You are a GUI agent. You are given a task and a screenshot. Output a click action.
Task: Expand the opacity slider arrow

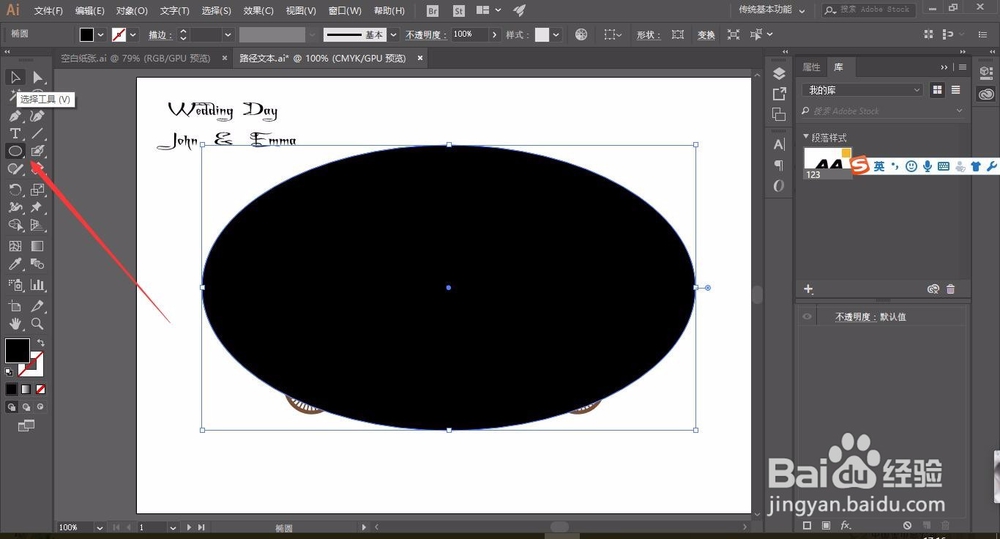(x=494, y=34)
